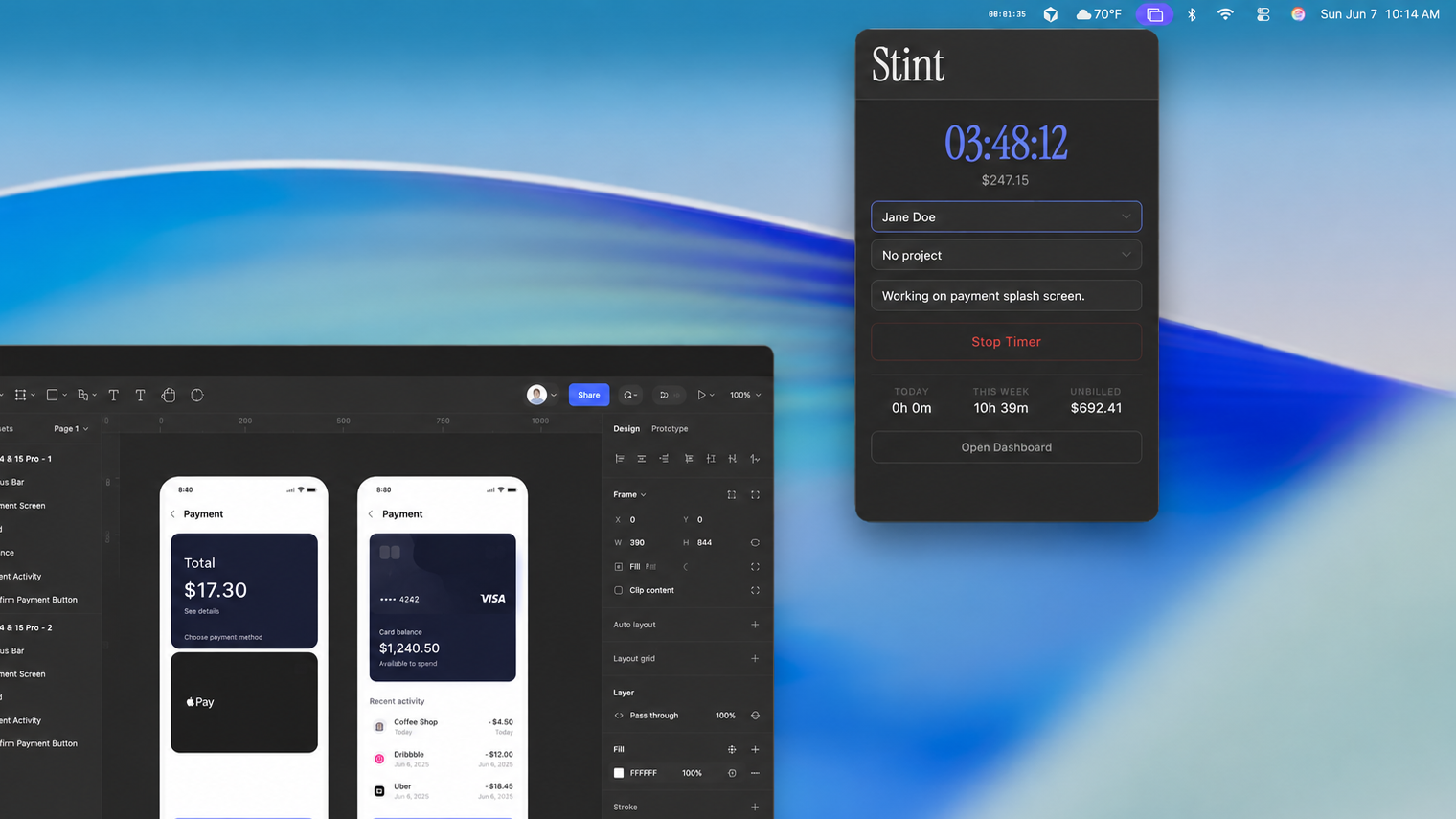The image size is (1456, 819).
Task: Add a Layout grid with plus icon
Action: pyautogui.click(x=755, y=659)
